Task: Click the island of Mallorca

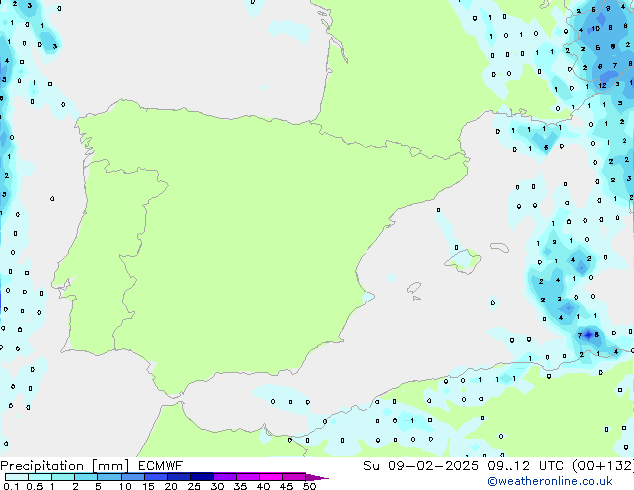Action: (x=463, y=262)
